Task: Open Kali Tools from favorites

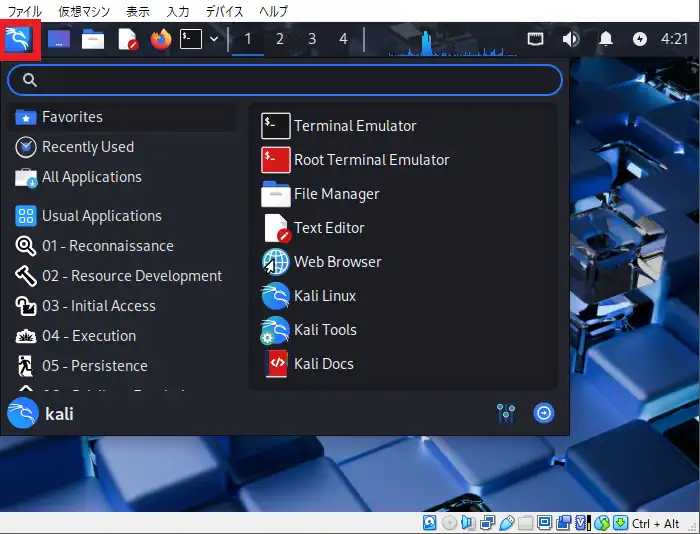Action: pyautogui.click(x=402, y=330)
